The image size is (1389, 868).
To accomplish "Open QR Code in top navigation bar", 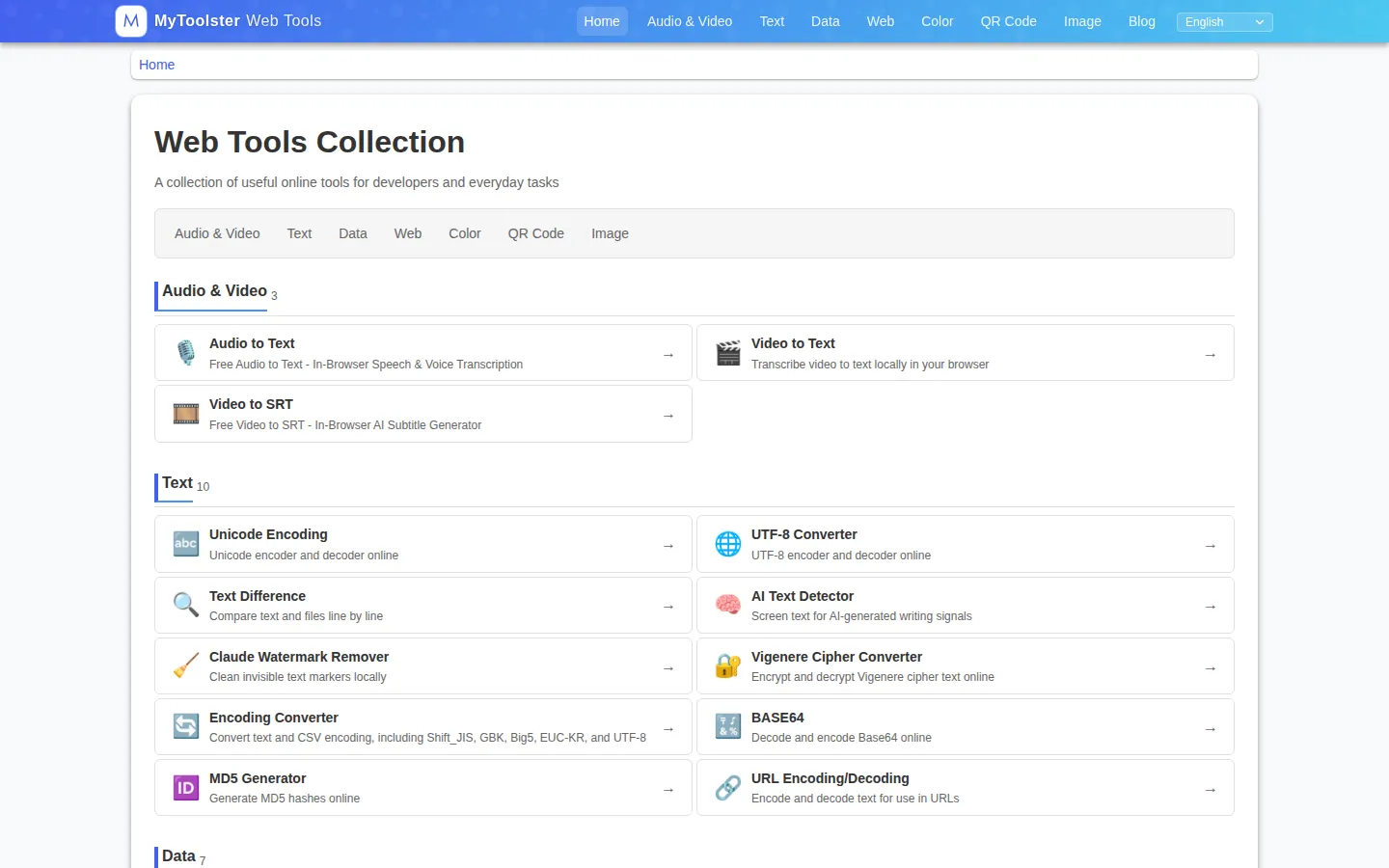I will (1009, 21).
